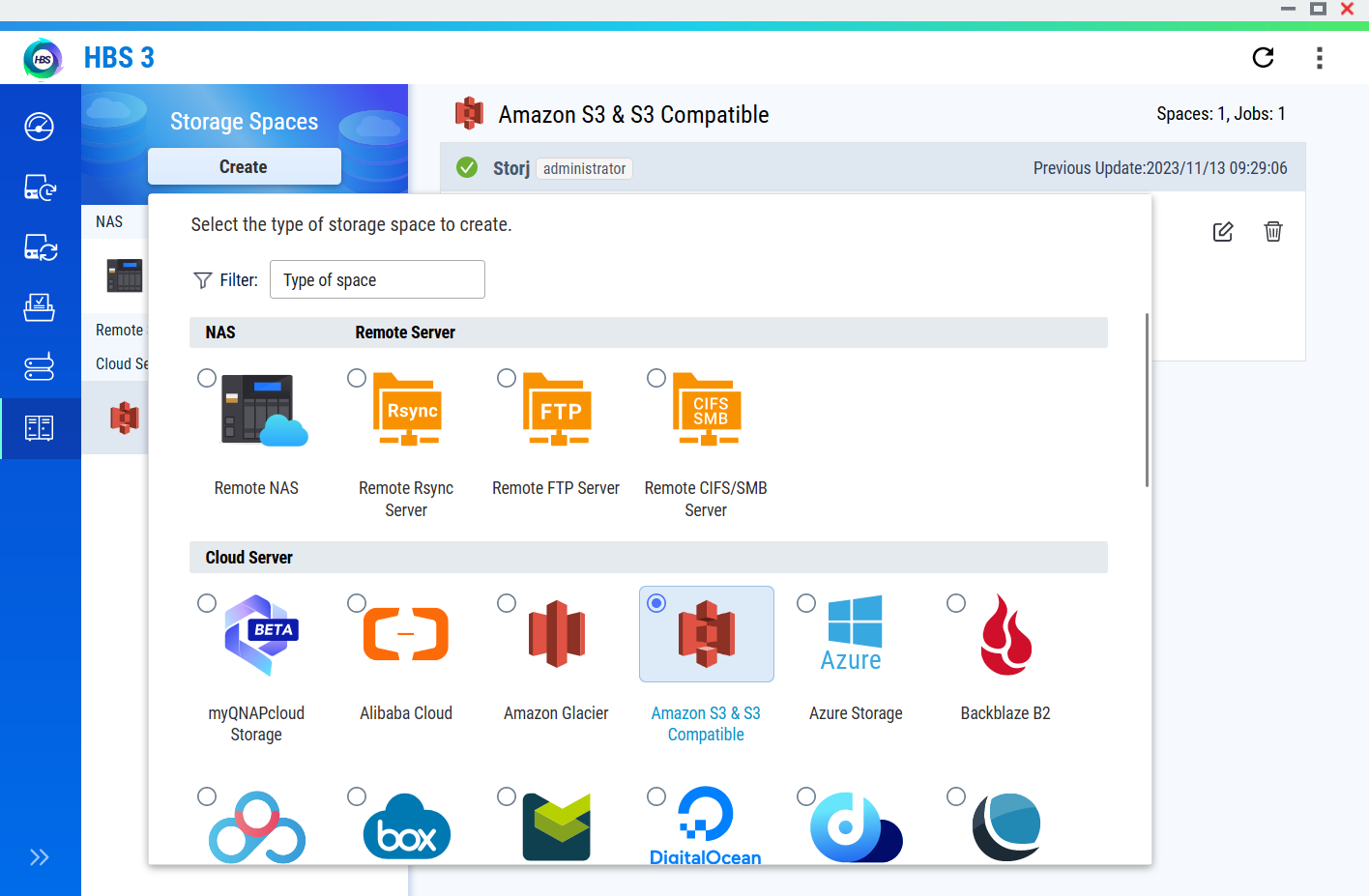Click the Amazon S3 & S3 Compatible label
The height and width of the screenshot is (896, 1369).
point(706,724)
